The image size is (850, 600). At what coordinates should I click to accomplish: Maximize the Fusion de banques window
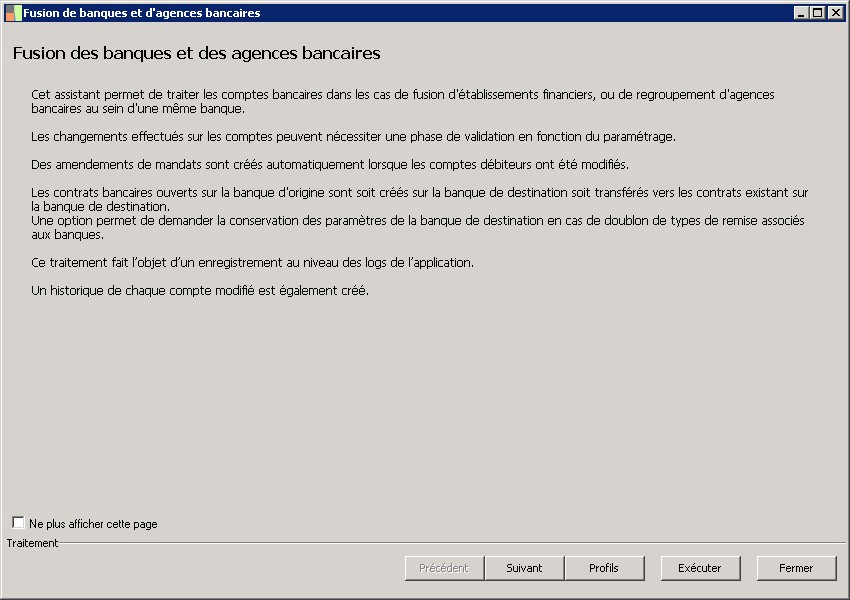[817, 13]
